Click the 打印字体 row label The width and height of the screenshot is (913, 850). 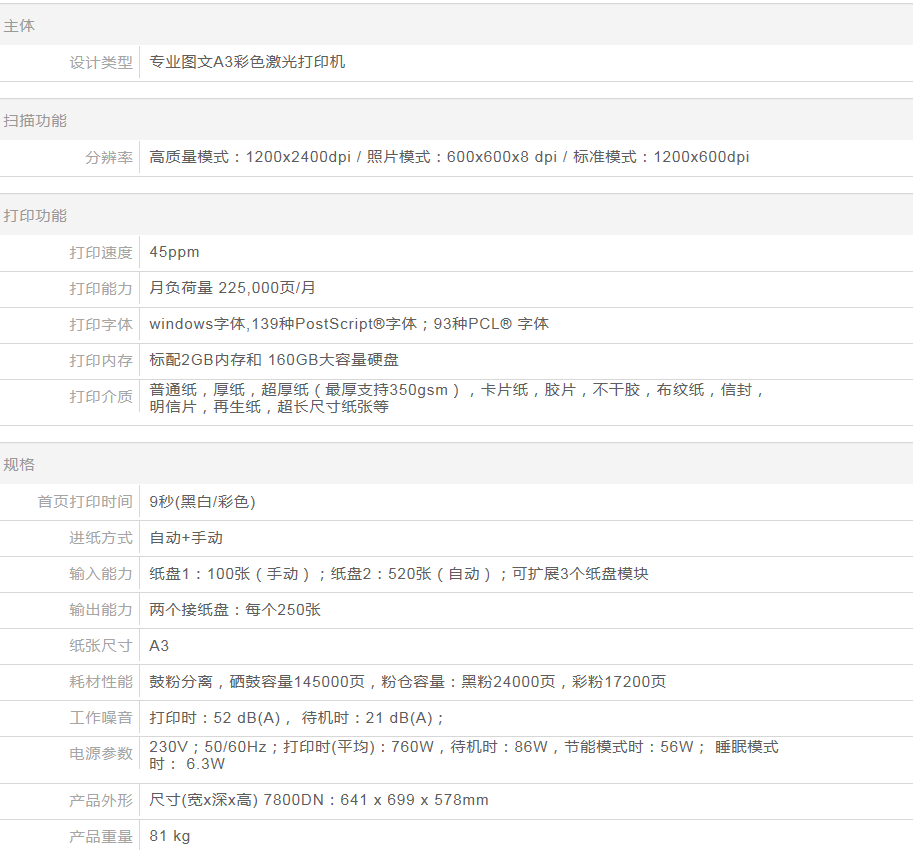point(100,324)
